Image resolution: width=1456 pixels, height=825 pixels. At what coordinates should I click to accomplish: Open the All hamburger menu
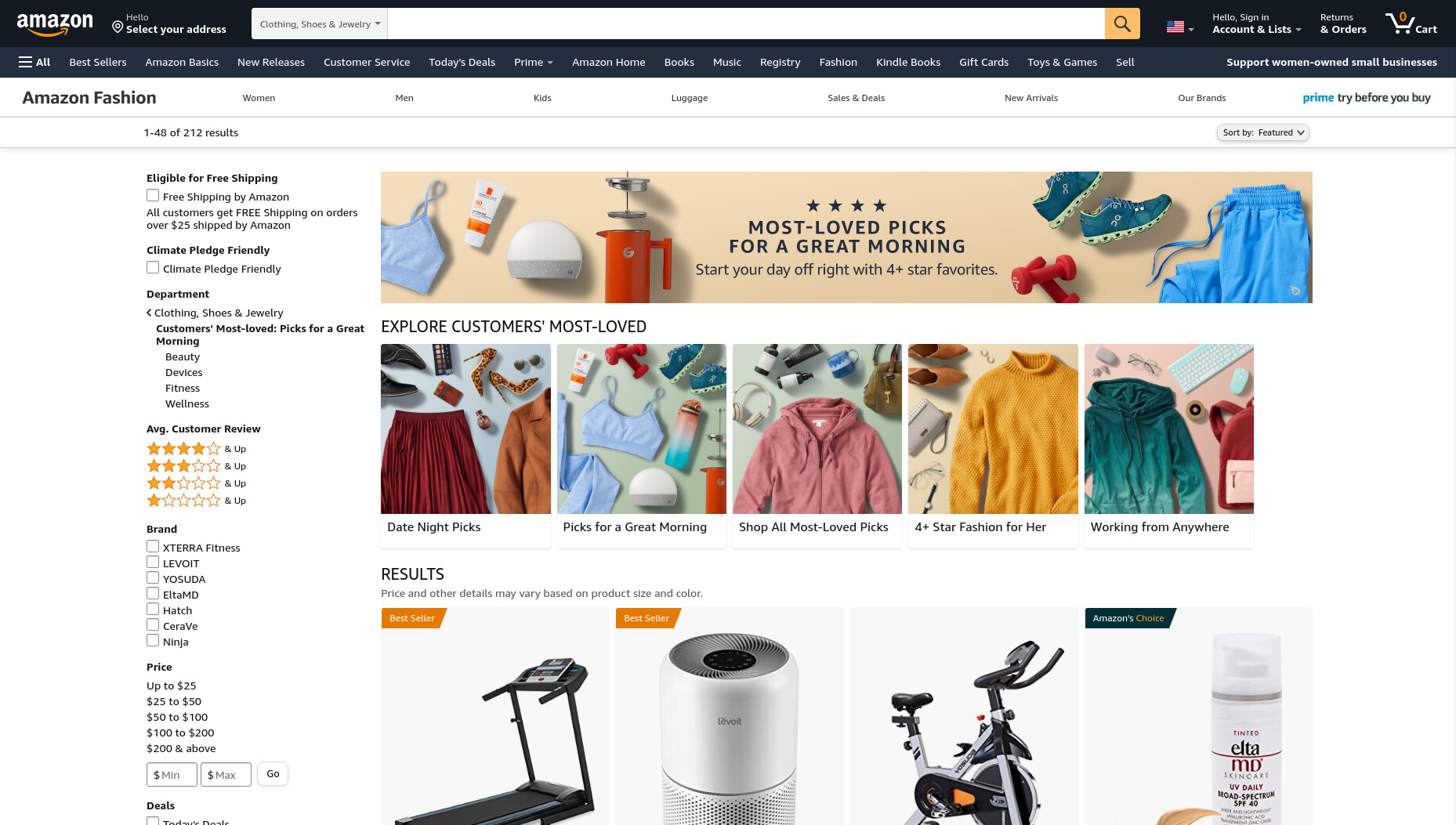(34, 62)
